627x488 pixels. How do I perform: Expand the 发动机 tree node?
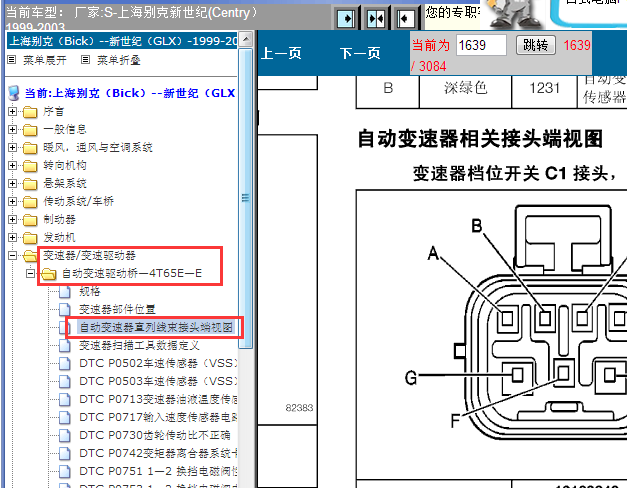[x=12, y=238]
